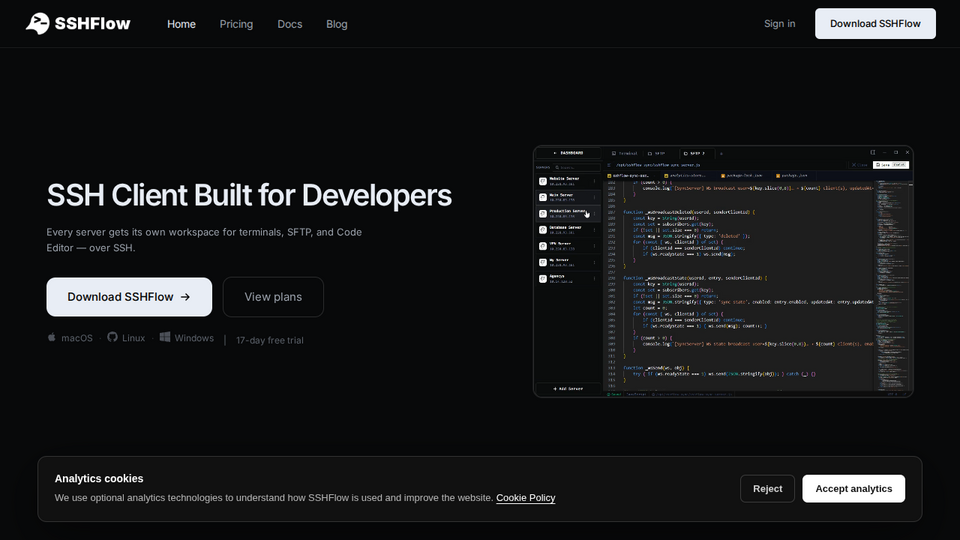960x540 pixels.
Task: Open the Cookie Policy link
Action: pos(525,498)
